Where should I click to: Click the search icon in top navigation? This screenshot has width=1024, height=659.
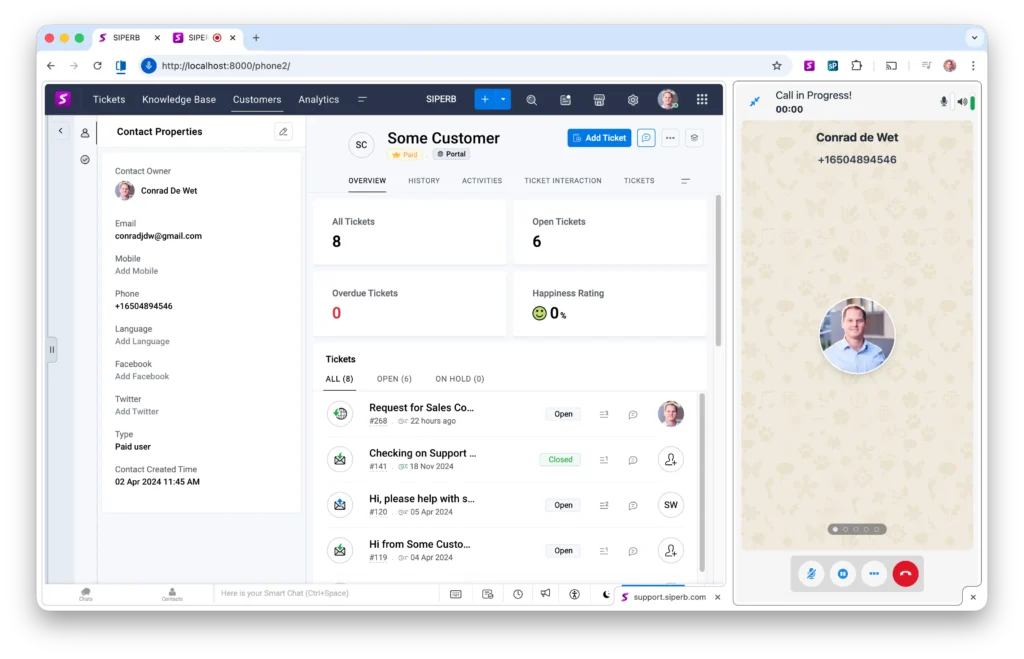pyautogui.click(x=532, y=100)
